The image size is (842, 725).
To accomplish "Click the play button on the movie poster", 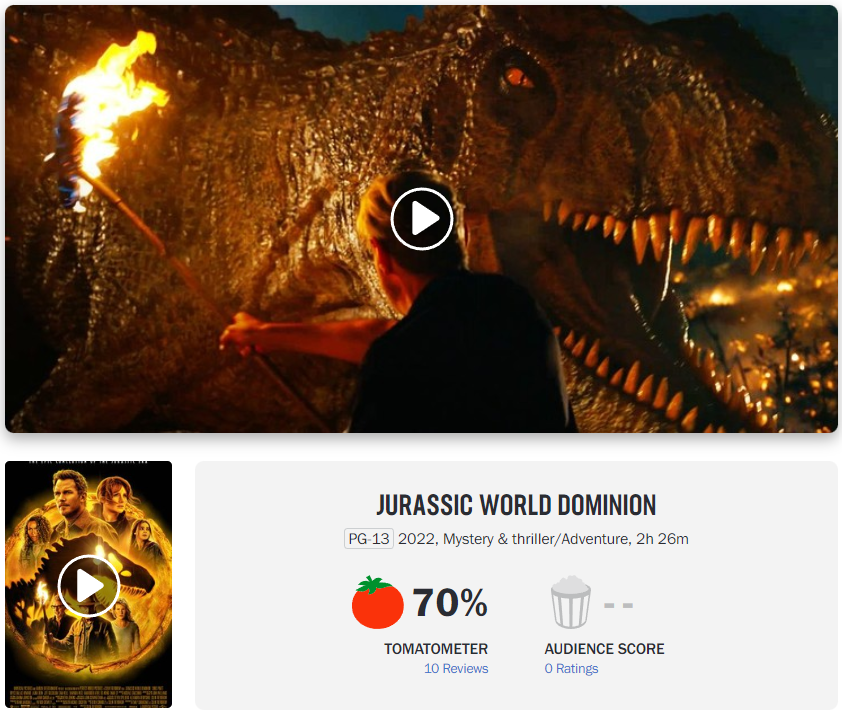I will 89,585.
